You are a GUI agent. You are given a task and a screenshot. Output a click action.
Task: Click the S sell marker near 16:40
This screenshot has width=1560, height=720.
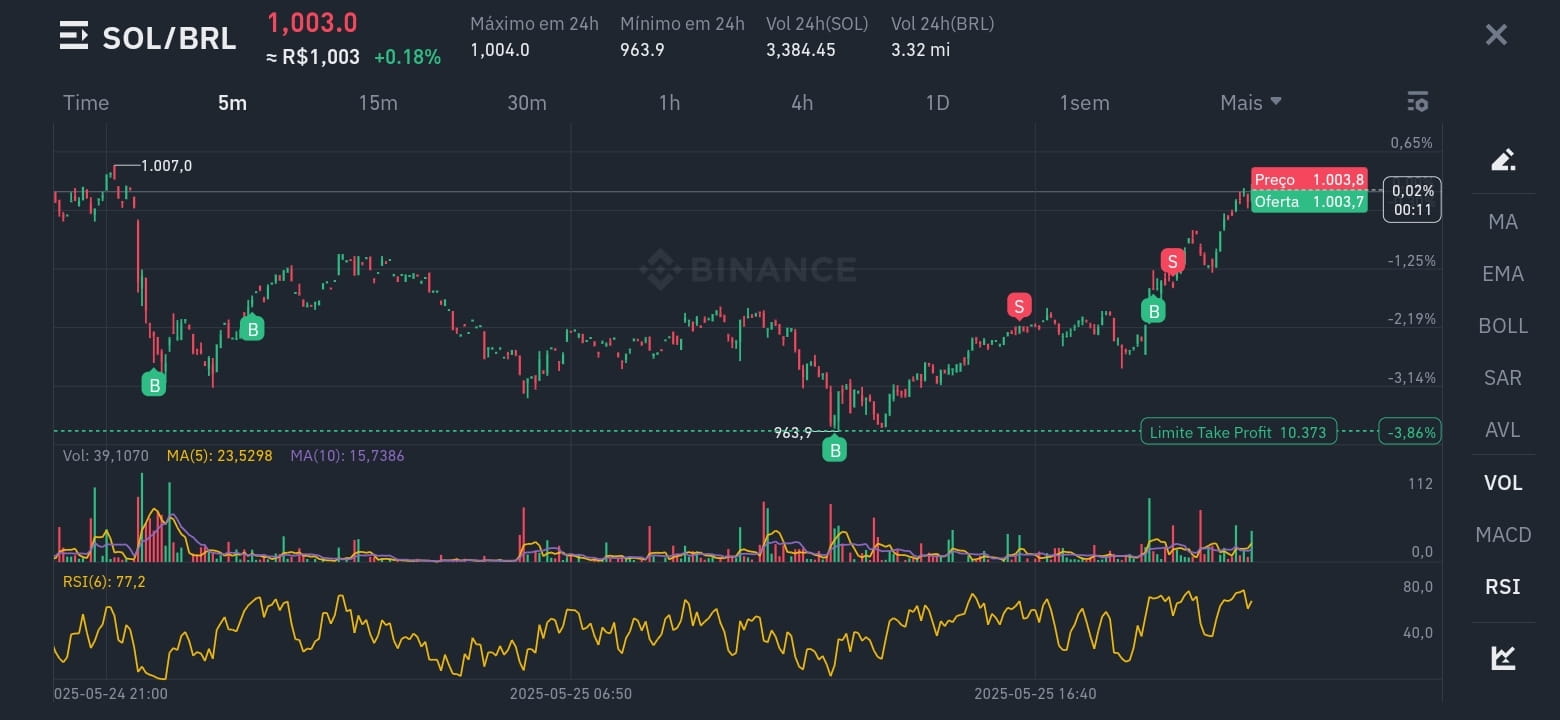point(1018,306)
